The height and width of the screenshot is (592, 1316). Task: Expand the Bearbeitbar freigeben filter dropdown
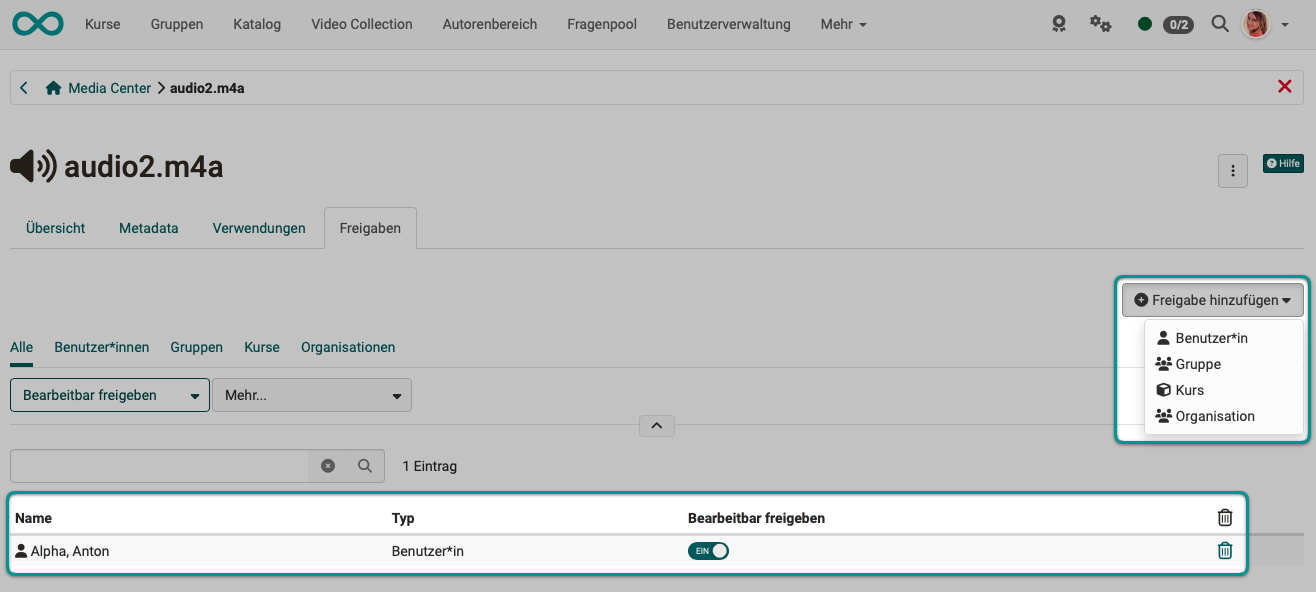click(110, 396)
